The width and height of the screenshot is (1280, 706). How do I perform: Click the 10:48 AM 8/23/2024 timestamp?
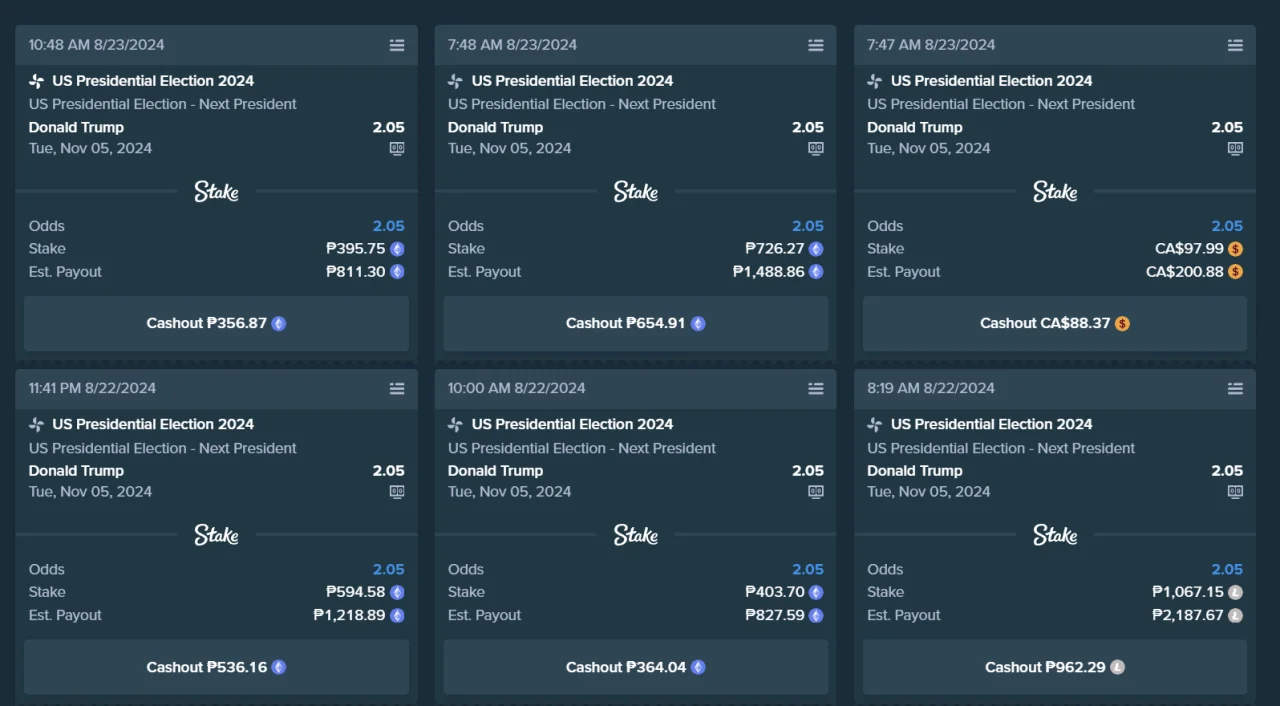tap(97, 45)
